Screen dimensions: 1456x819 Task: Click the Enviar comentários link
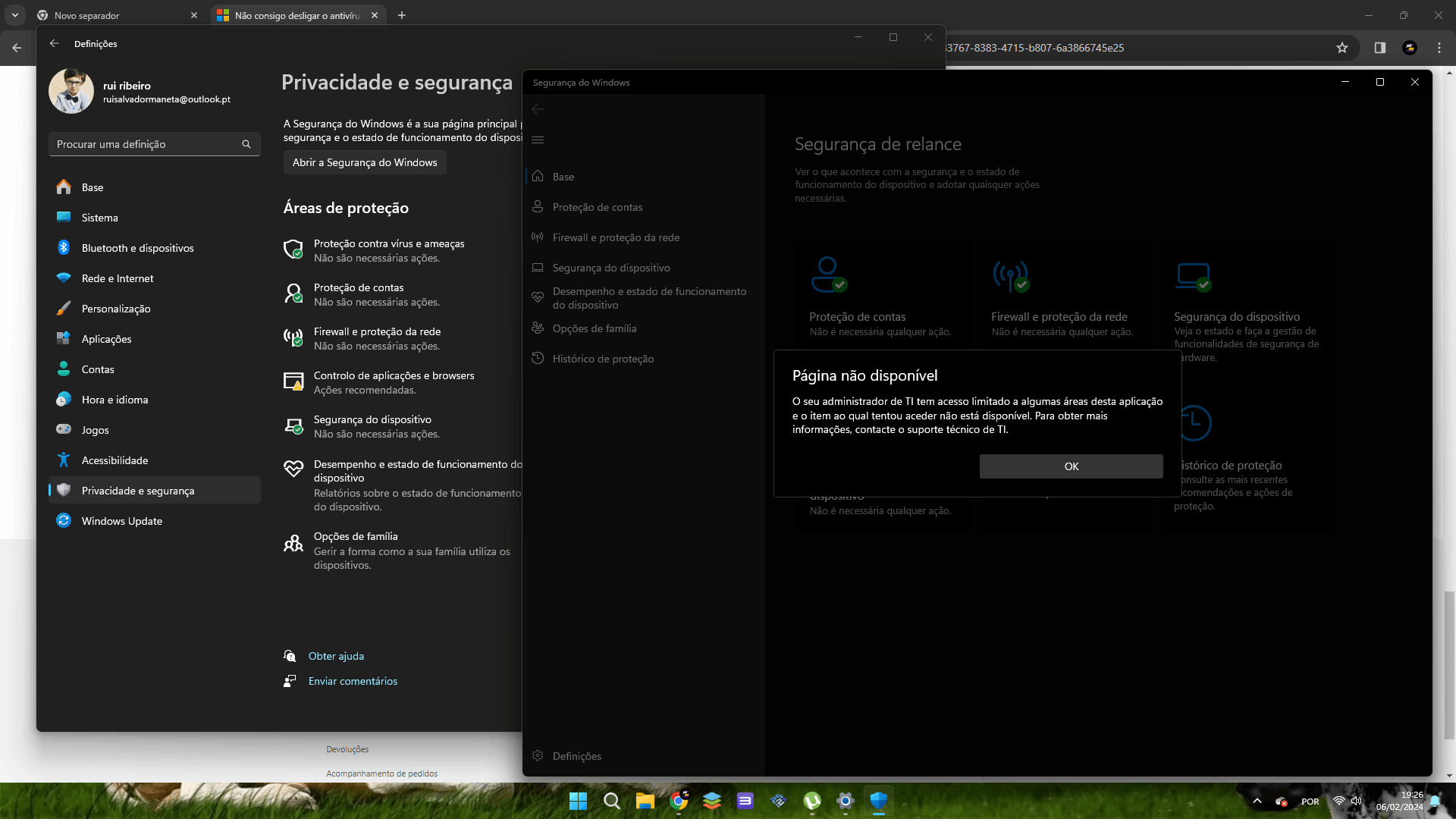coord(353,681)
